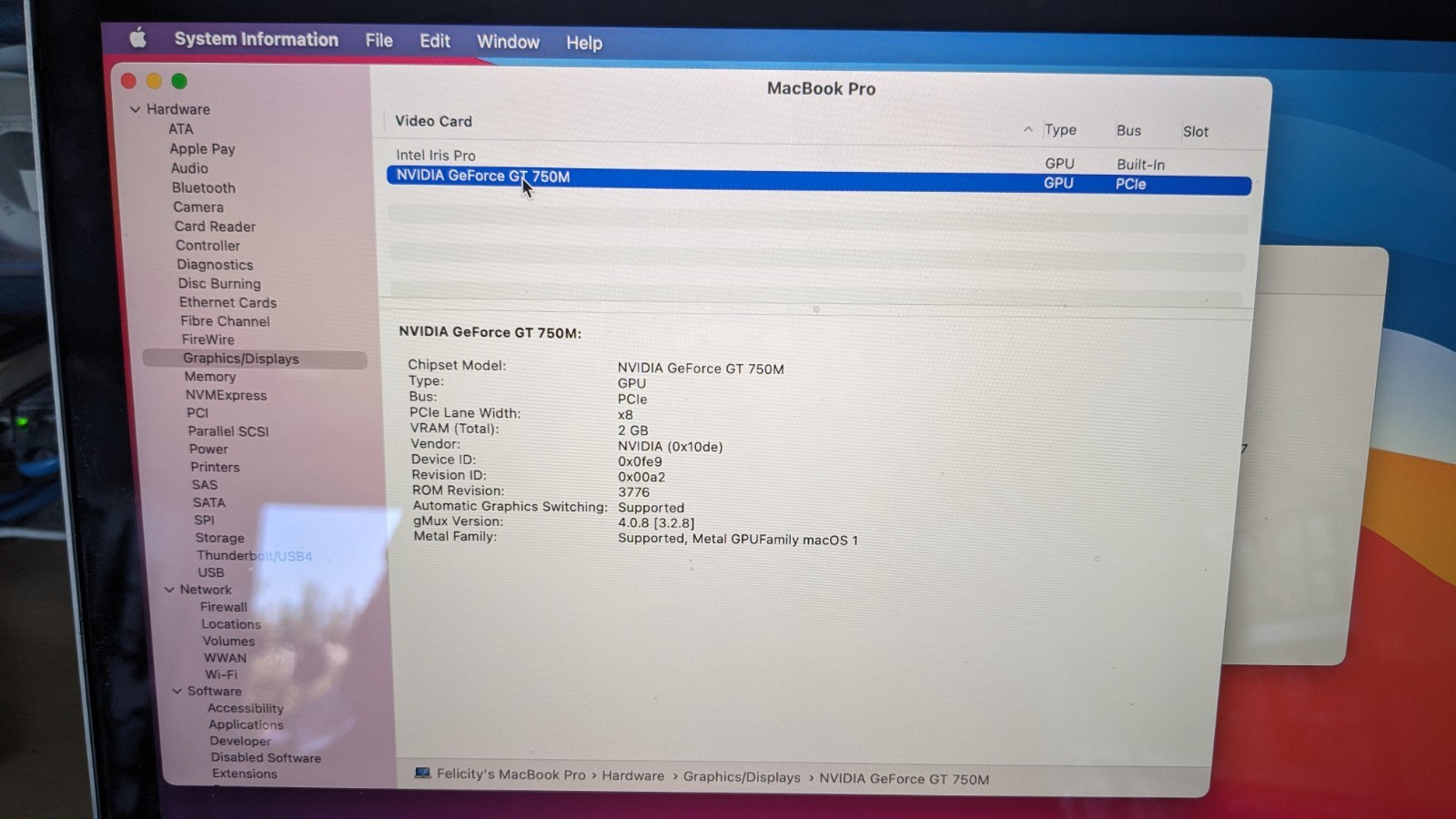Click Graphics/Displays in the path bar

(742, 777)
